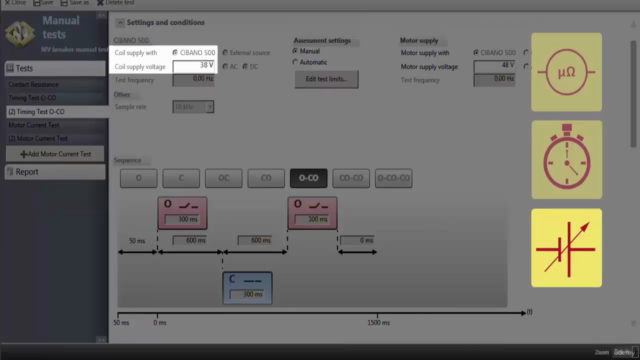The width and height of the screenshot is (640, 360).
Task: Select CIBANO 500 as motor supply
Action: click(476, 53)
